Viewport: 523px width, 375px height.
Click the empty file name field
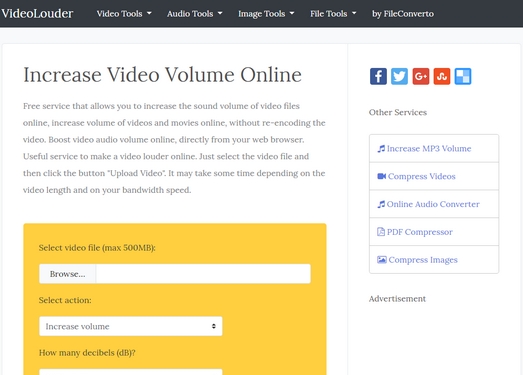point(203,274)
